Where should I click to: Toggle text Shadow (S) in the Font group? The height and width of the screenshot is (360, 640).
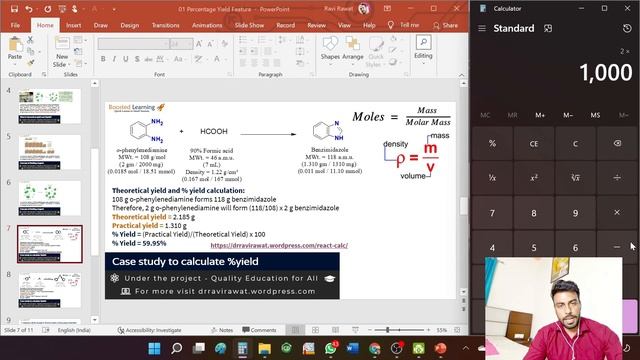(x=137, y=59)
